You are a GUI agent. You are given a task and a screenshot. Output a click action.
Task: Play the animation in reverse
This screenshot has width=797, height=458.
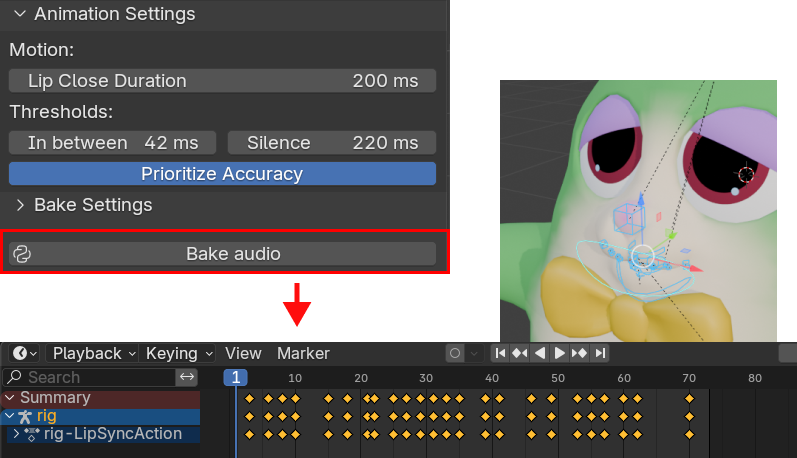(x=540, y=353)
